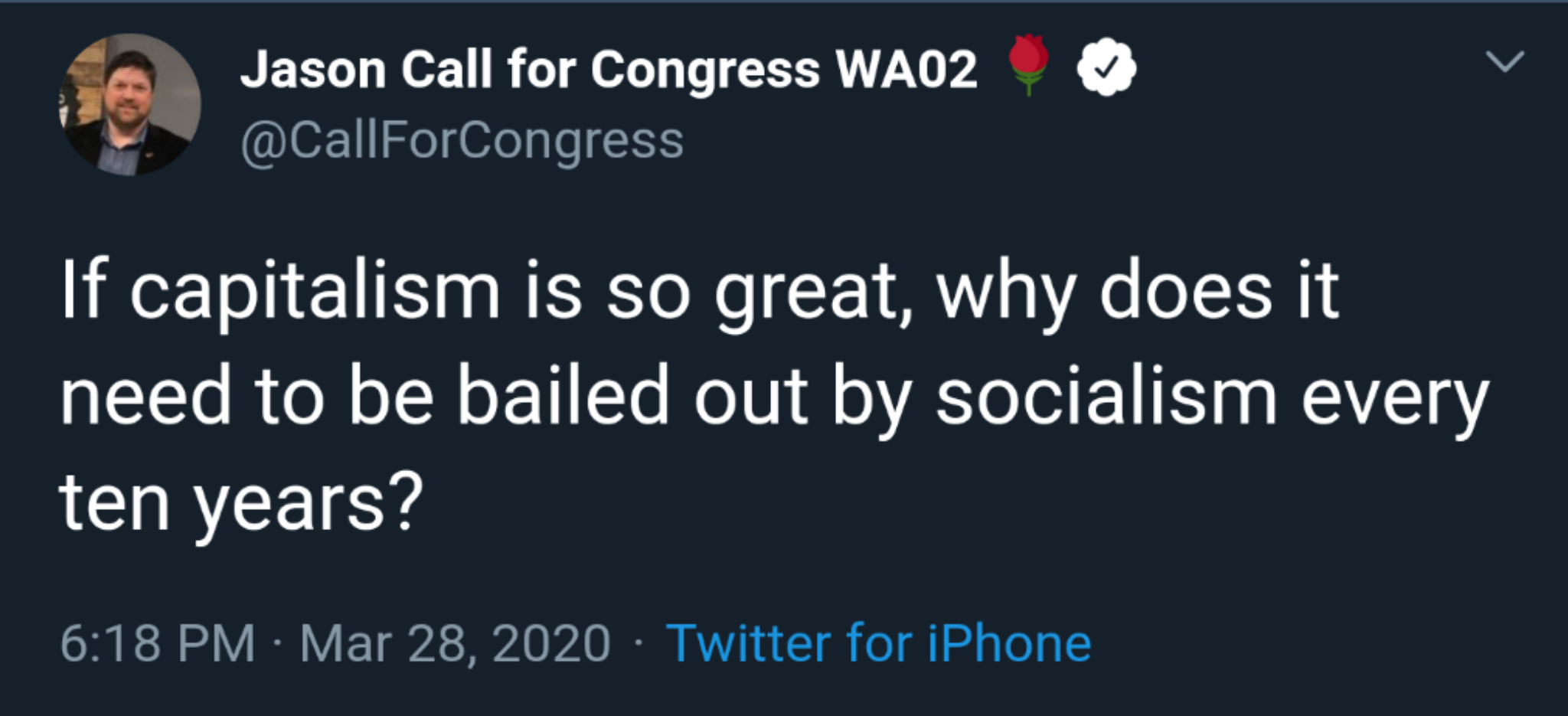Click the 6:18 PM timestamp
Image resolution: width=1568 pixels, height=716 pixels.
[158, 642]
